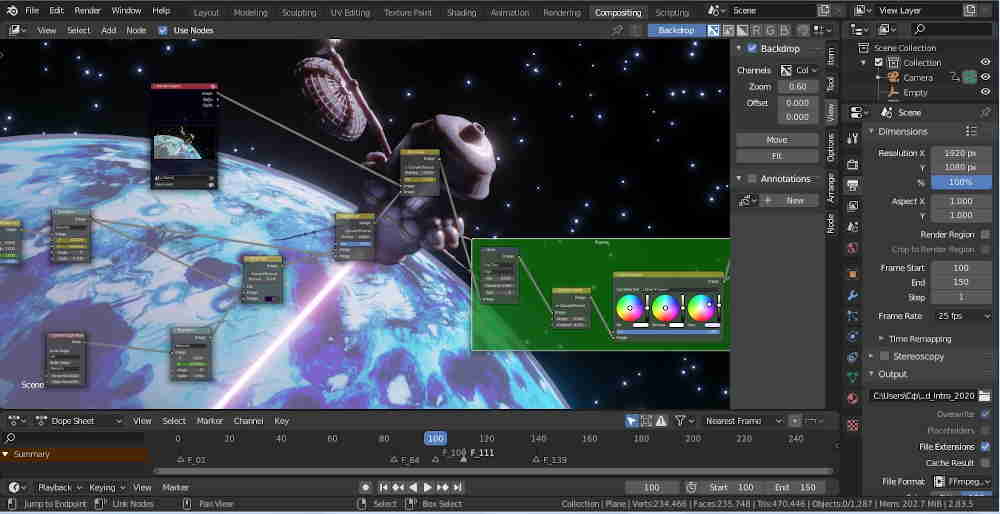
Task: Hide the Camera object in outliner
Action: [x=985, y=77]
